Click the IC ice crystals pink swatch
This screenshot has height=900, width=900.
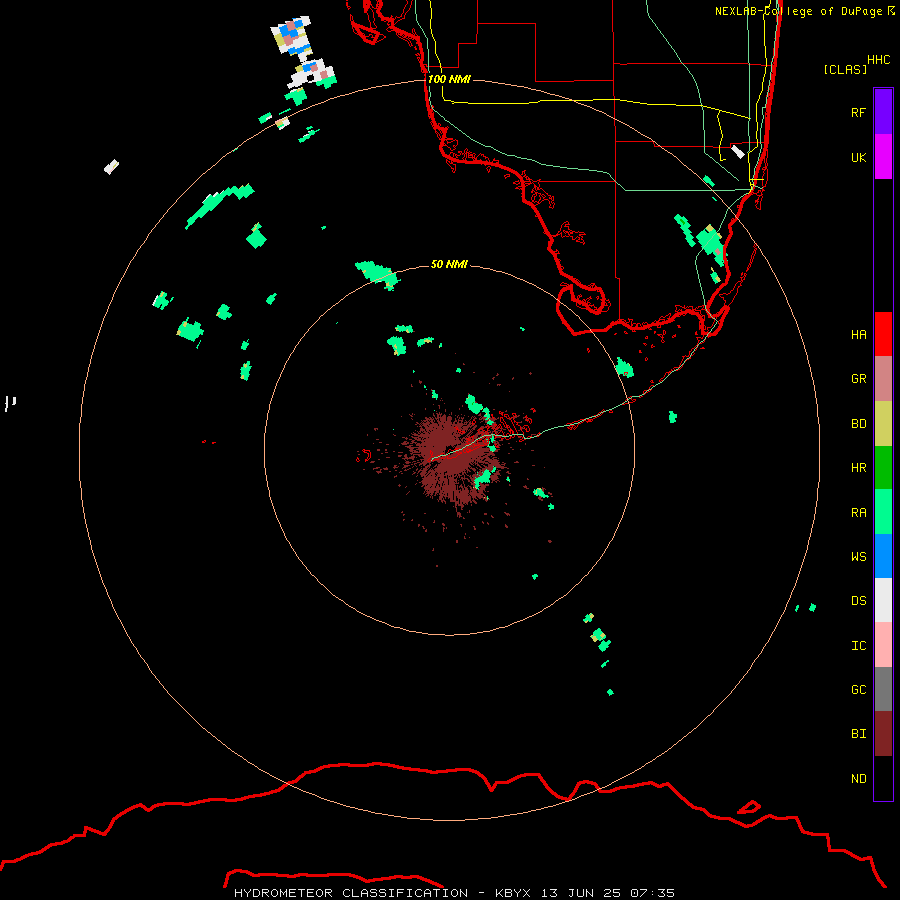pyautogui.click(x=883, y=645)
